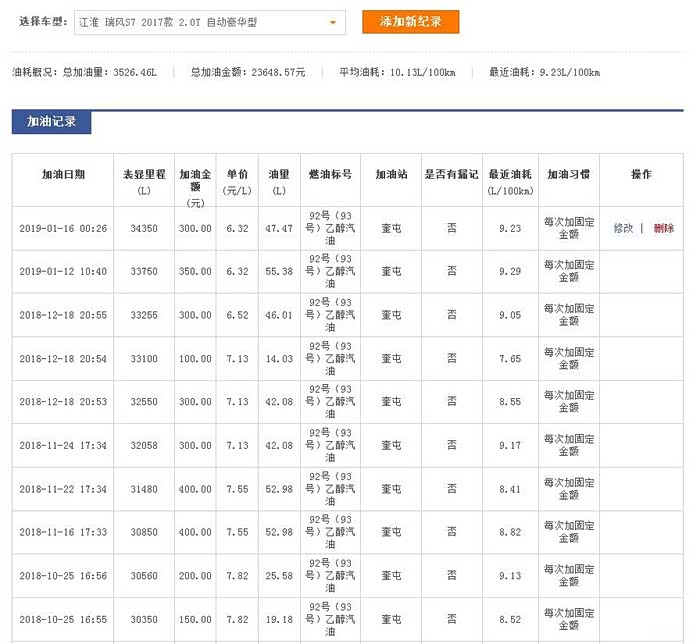Click the 33255 mileage cell
The image size is (700, 644).
[x=144, y=315]
